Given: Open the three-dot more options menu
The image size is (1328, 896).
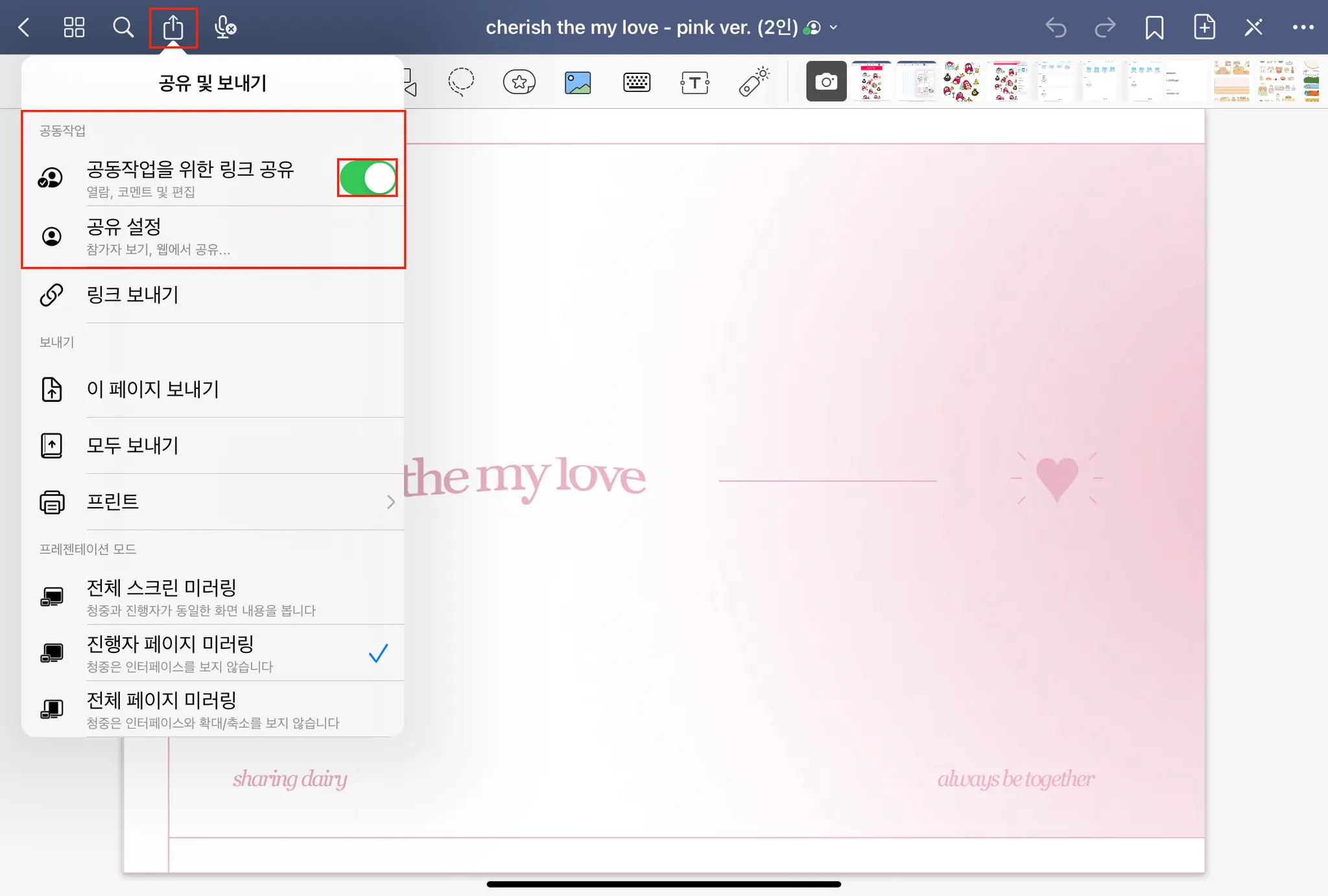Looking at the screenshot, I should [x=1303, y=28].
